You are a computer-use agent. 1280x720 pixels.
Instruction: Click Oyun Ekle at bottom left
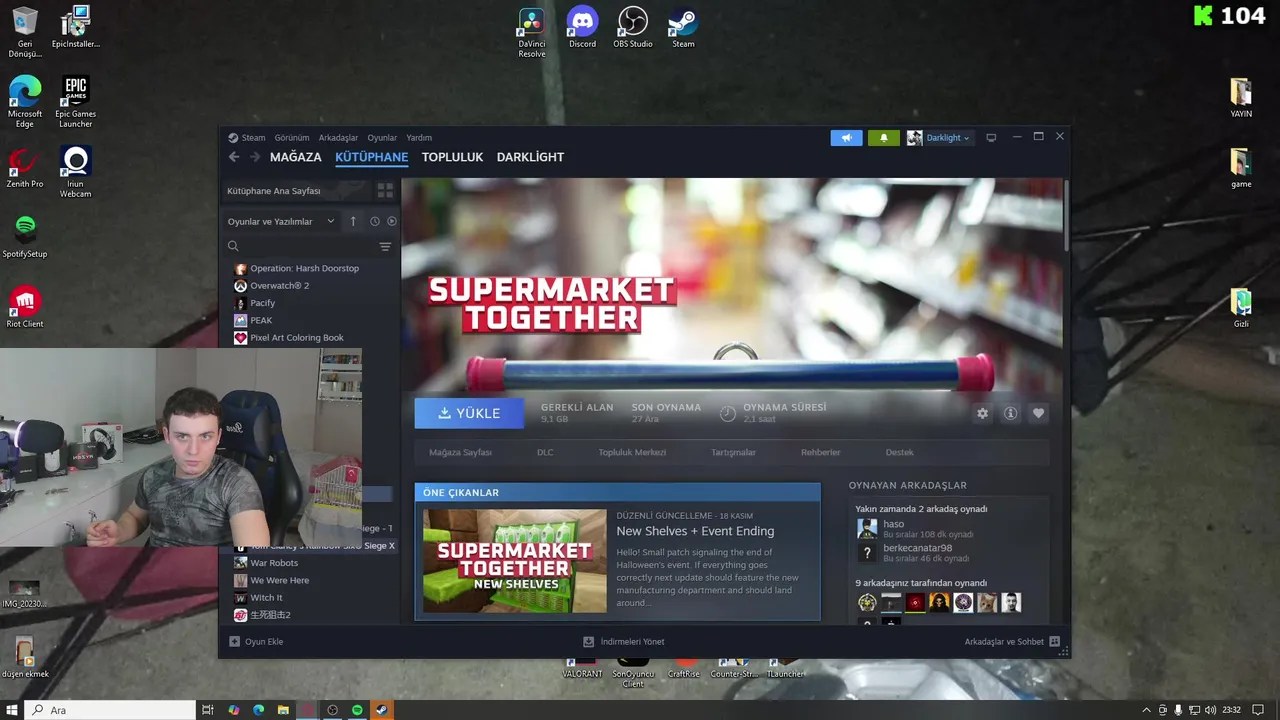coord(257,642)
